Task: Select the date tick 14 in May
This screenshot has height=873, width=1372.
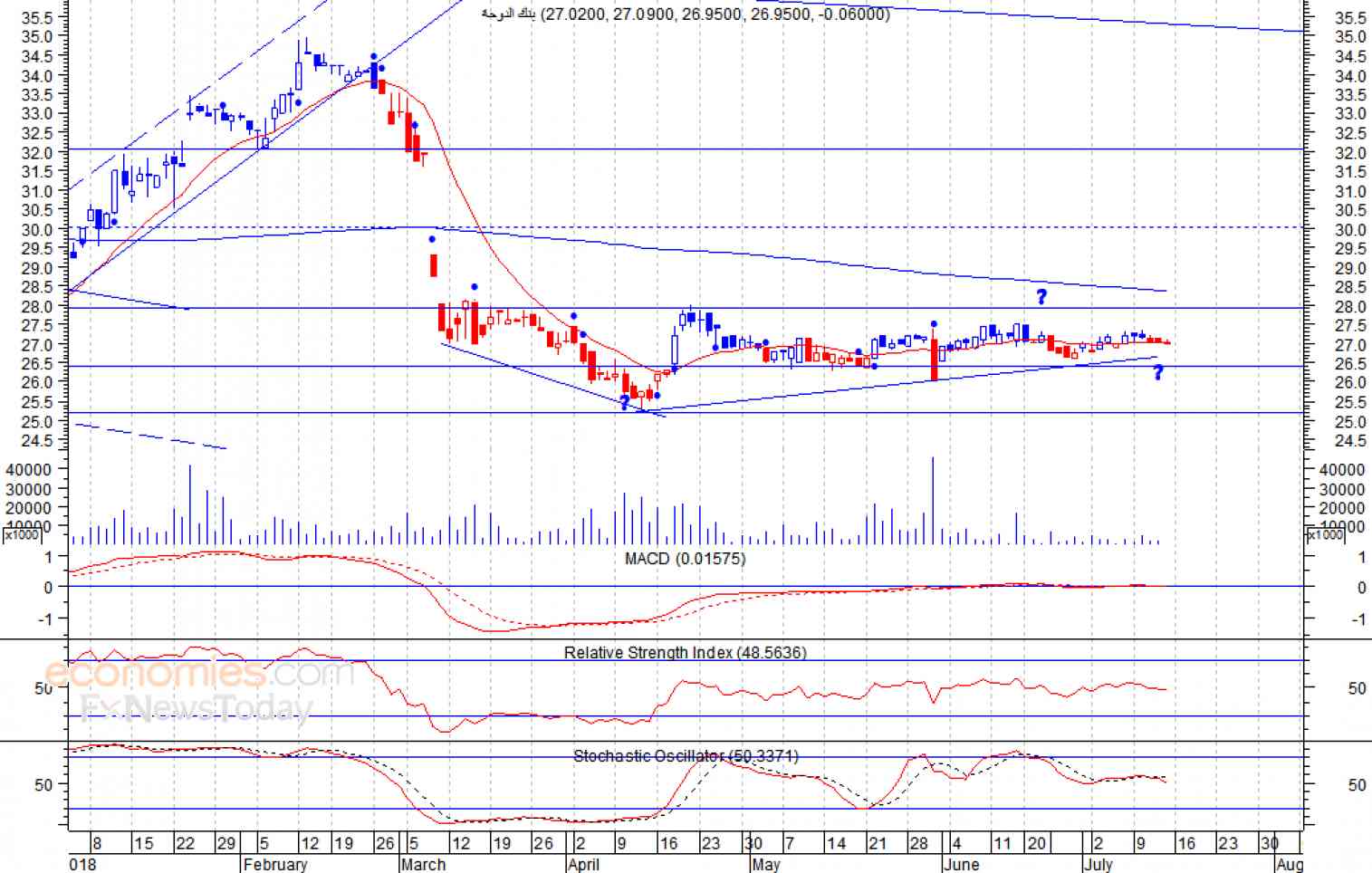Action: [x=836, y=843]
